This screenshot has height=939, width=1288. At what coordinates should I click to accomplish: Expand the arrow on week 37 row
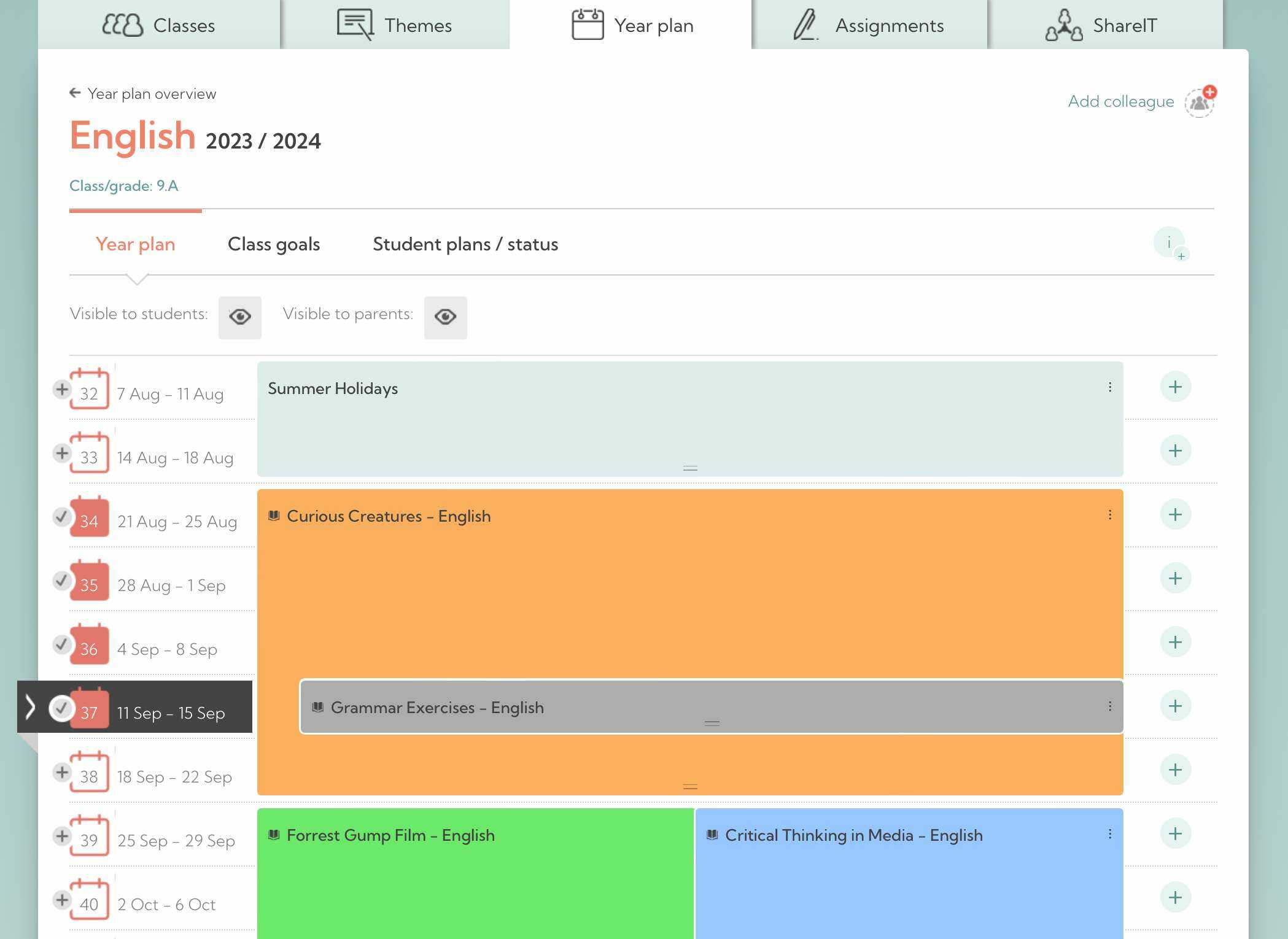[x=29, y=708]
